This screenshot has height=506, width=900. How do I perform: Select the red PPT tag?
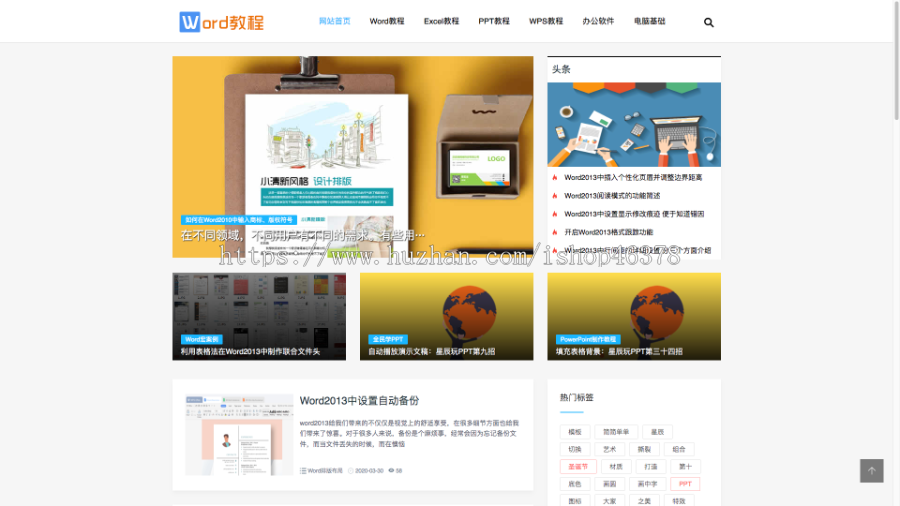coord(685,484)
